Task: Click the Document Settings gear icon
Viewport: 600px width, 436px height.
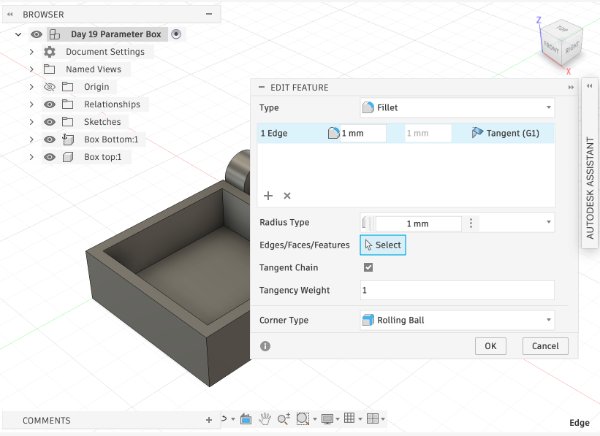Action: click(x=49, y=52)
